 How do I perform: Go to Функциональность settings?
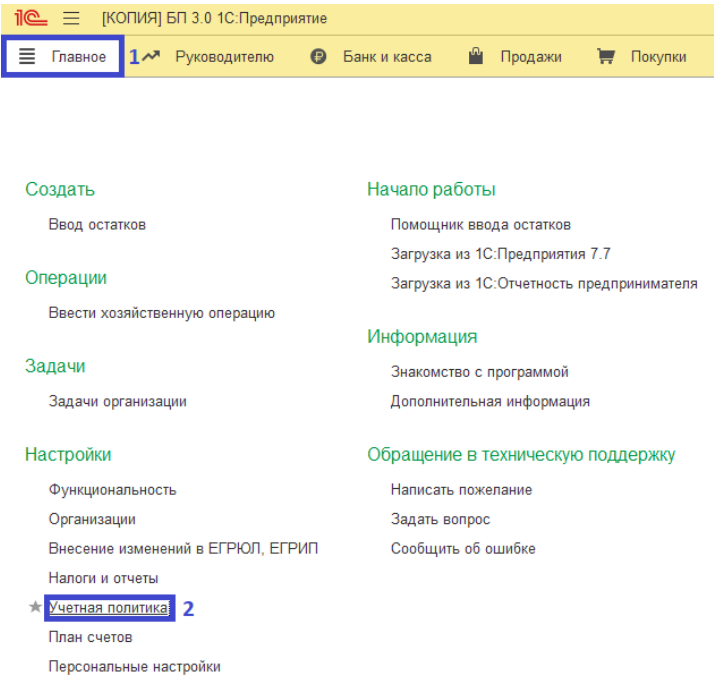[x=112, y=490]
